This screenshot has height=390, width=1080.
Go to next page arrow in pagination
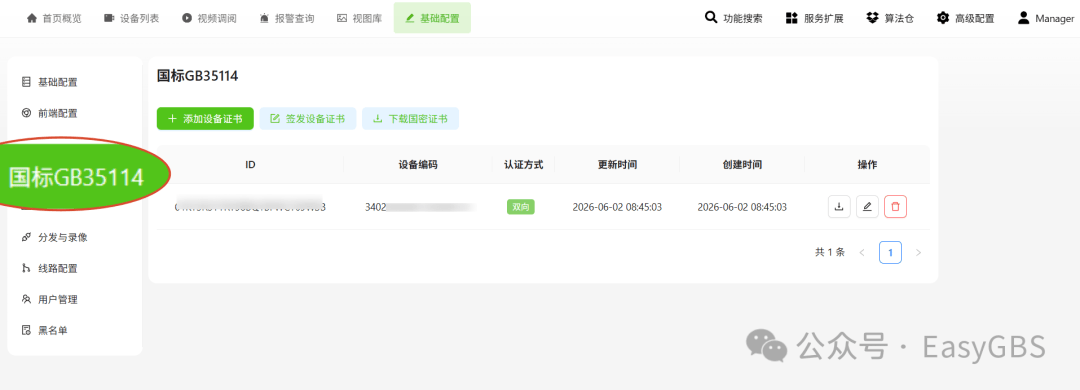[x=918, y=253]
